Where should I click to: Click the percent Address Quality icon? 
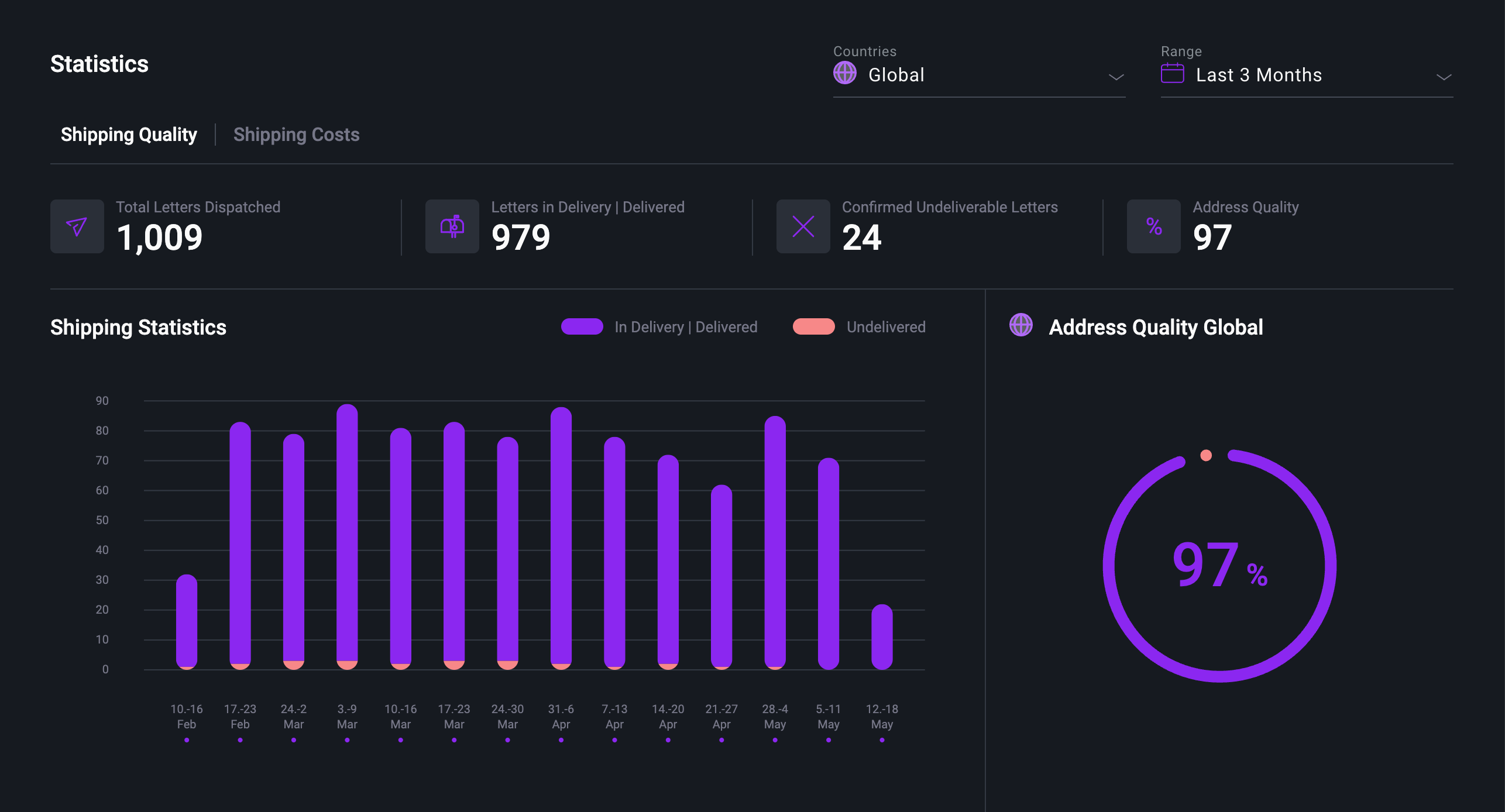tap(1153, 227)
